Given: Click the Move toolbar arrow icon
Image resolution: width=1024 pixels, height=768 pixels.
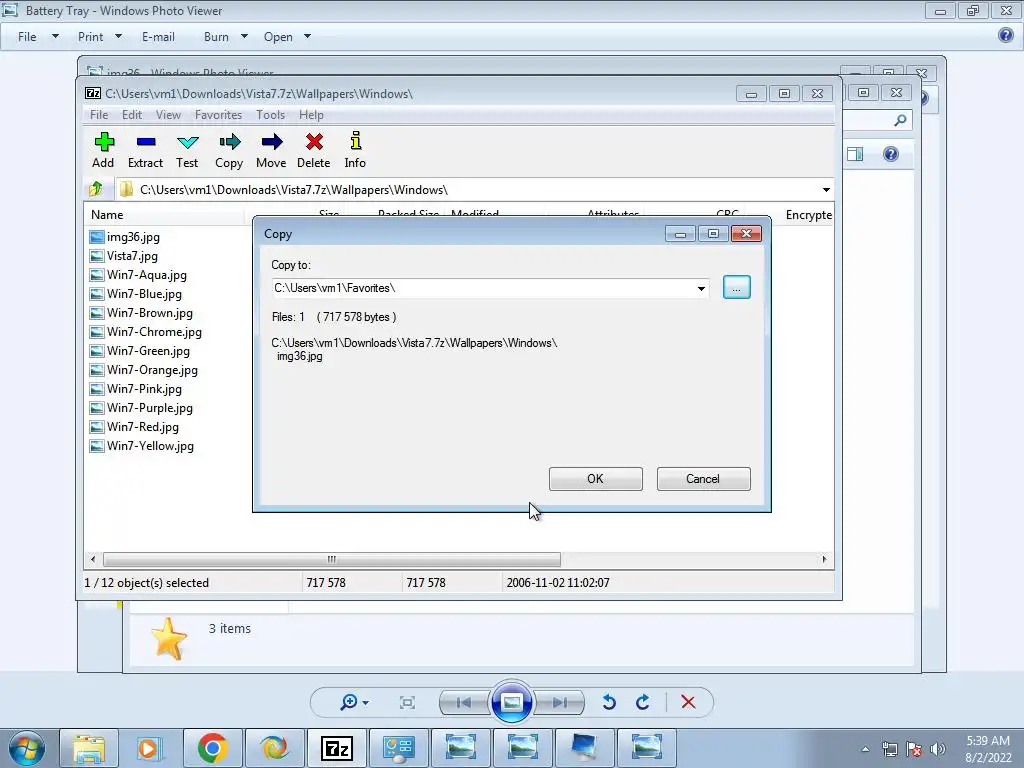Looking at the screenshot, I should point(272,142).
